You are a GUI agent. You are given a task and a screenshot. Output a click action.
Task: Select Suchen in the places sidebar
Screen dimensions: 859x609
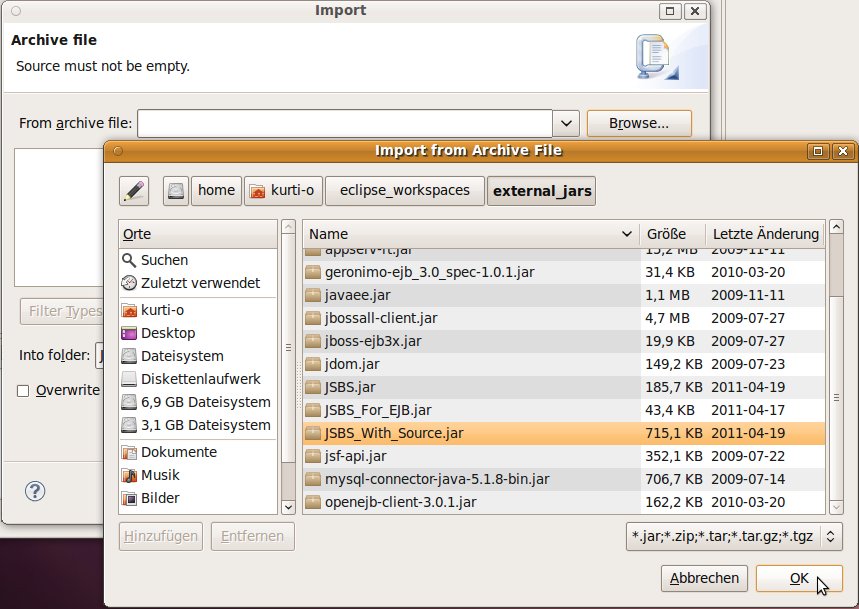coord(164,260)
